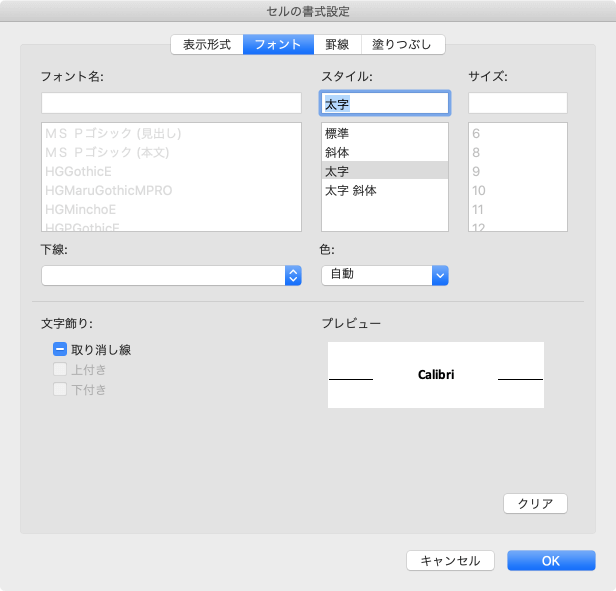Click the フォント tab

coord(278,45)
